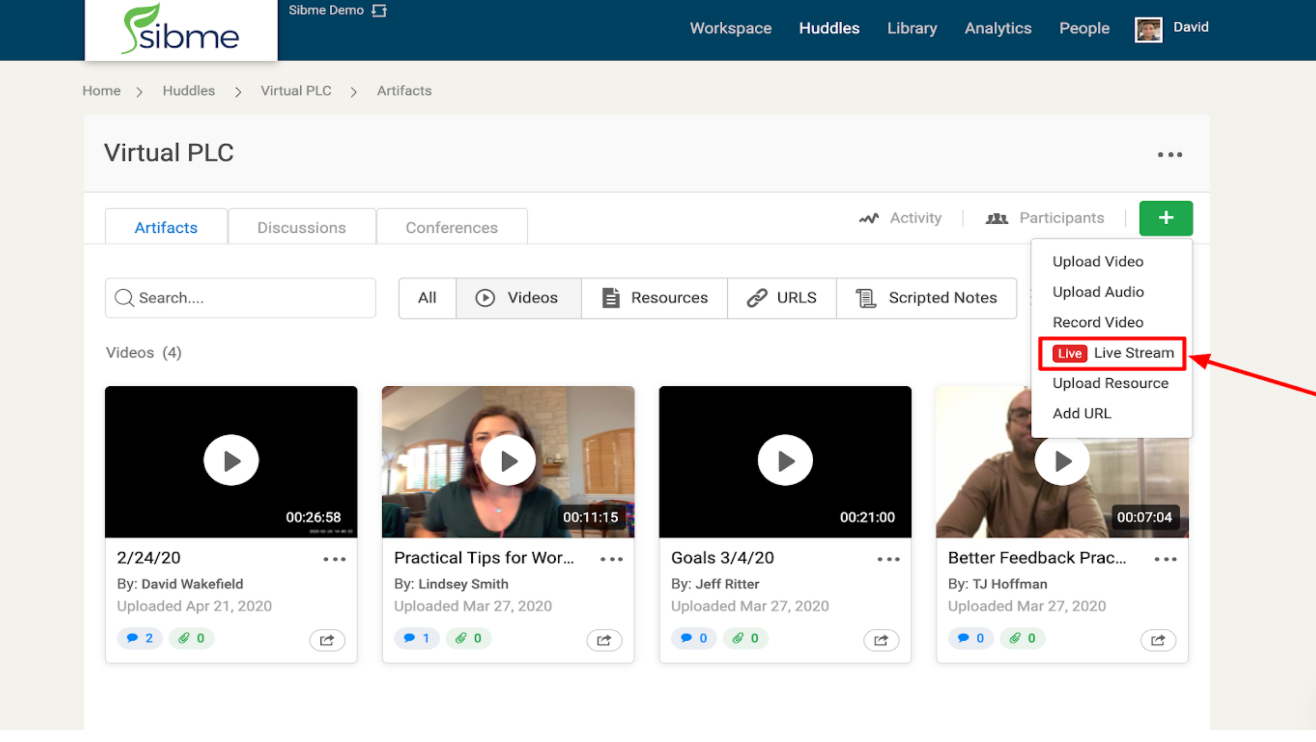
Task: Click into the Search field
Action: click(x=240, y=298)
